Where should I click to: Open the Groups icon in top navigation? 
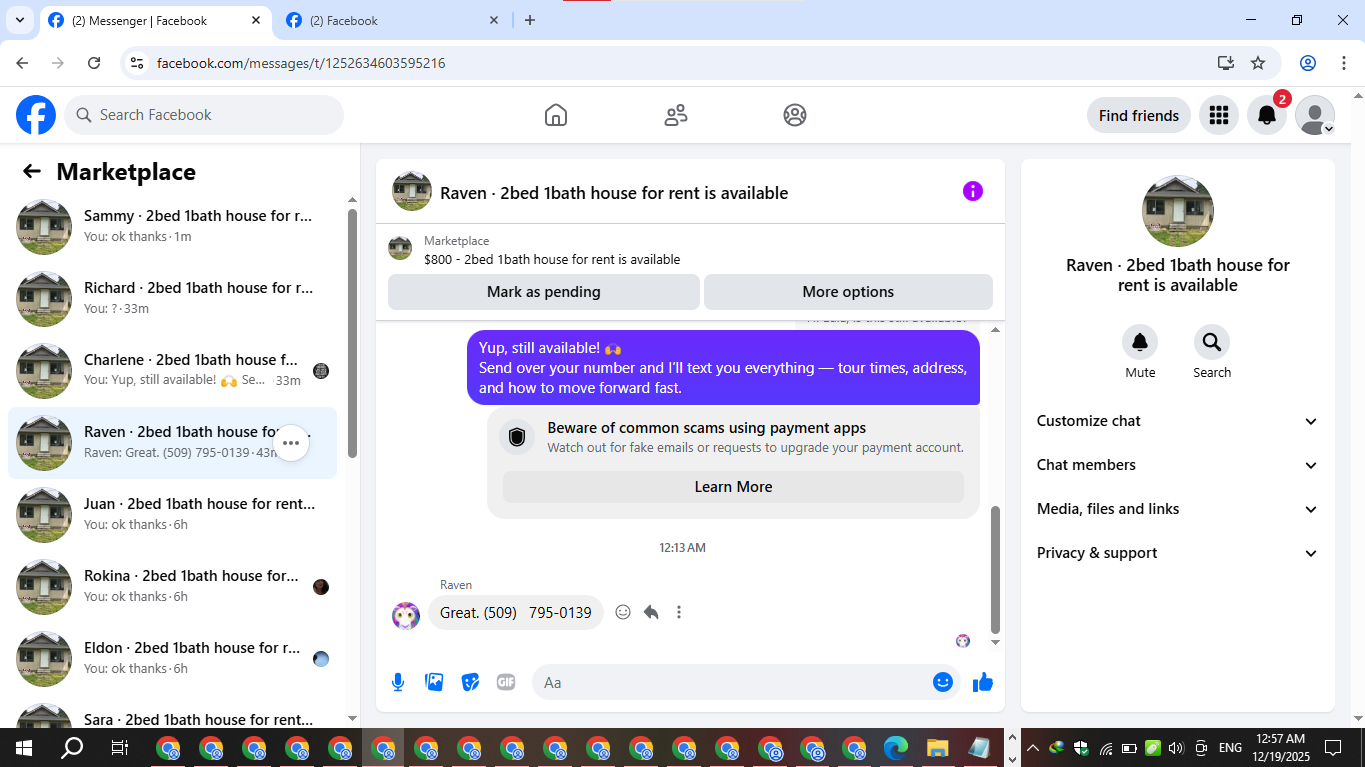[795, 115]
